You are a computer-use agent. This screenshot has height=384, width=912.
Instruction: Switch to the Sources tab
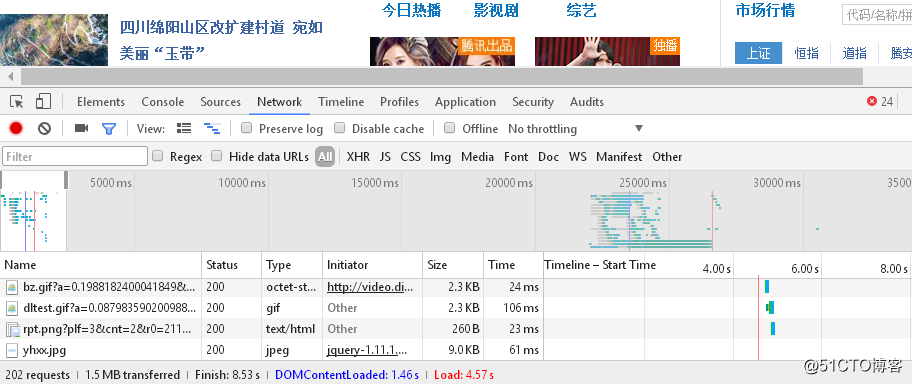pyautogui.click(x=220, y=102)
